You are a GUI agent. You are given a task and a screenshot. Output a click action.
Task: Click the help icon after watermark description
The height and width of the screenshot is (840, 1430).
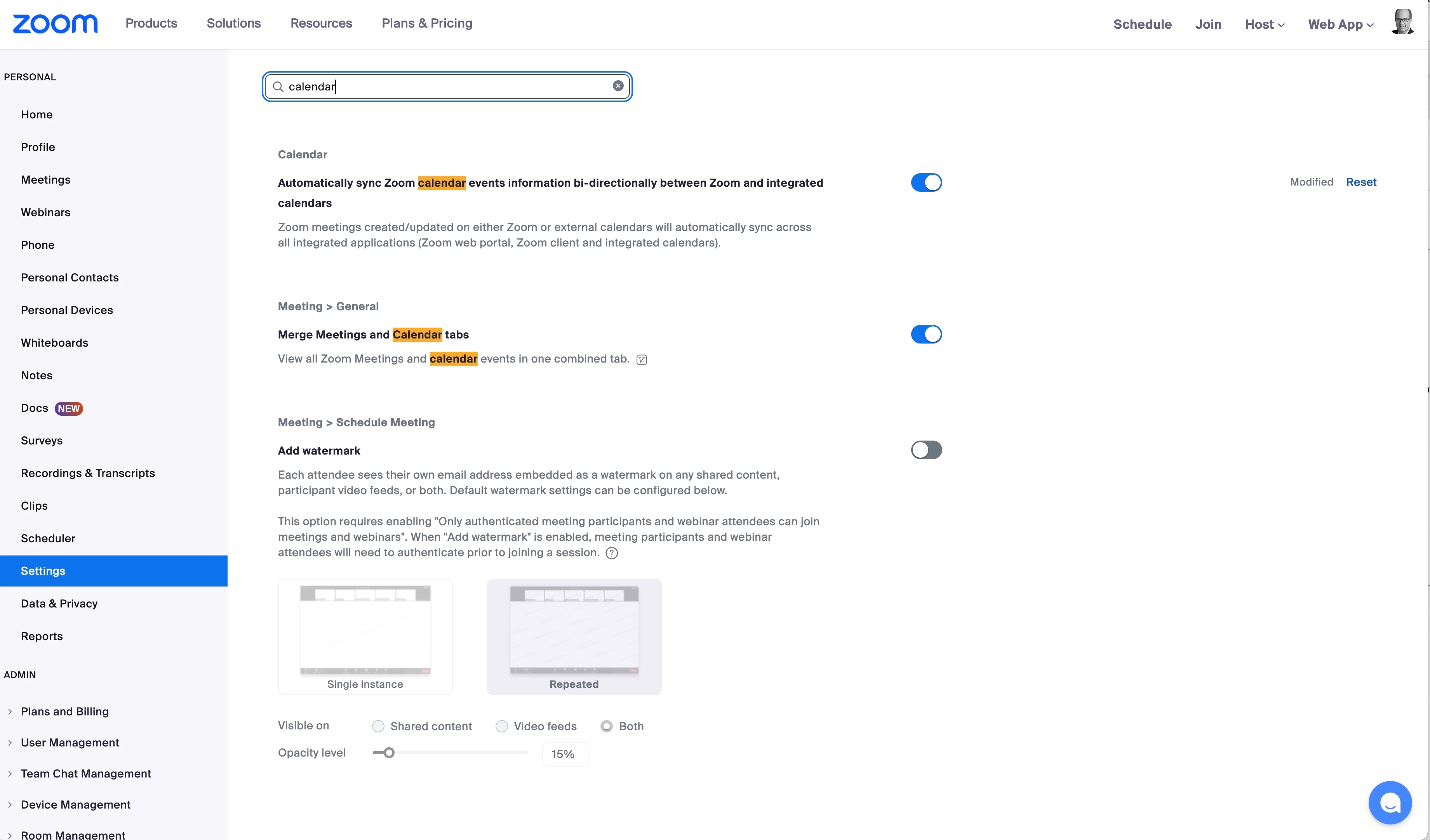(612, 553)
